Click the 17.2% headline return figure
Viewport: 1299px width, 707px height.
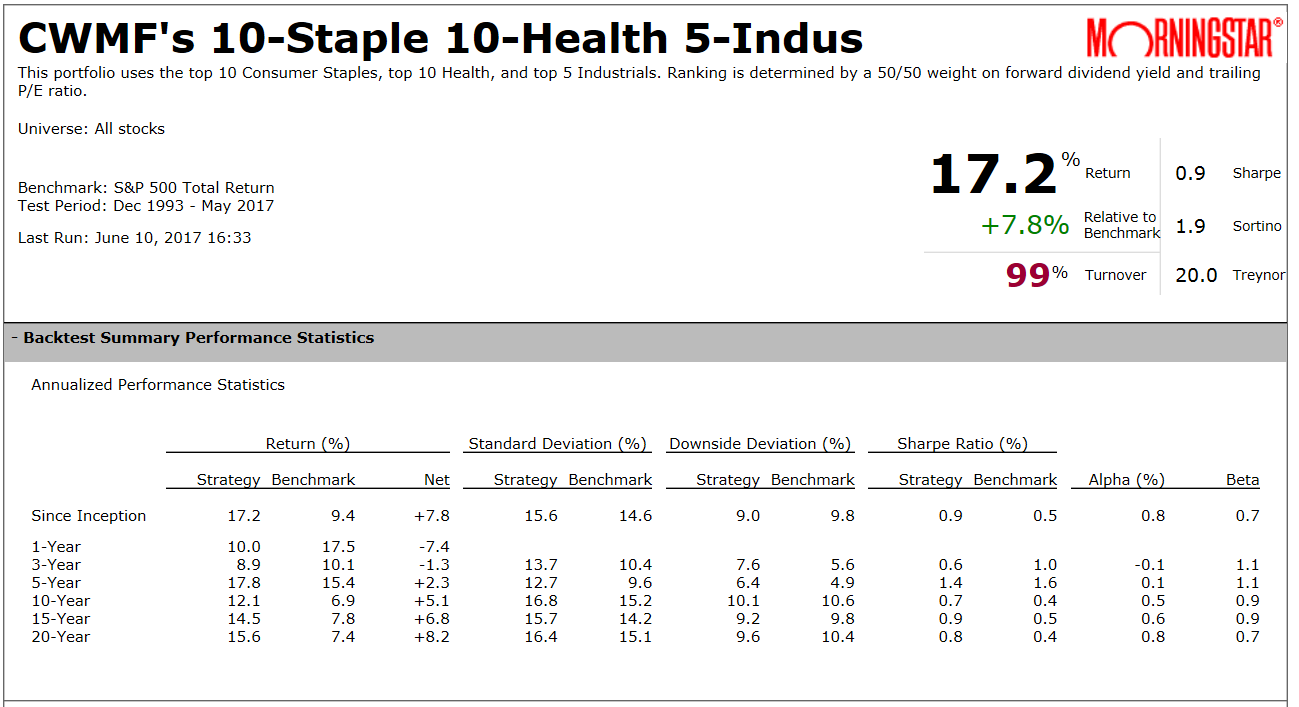pos(993,174)
